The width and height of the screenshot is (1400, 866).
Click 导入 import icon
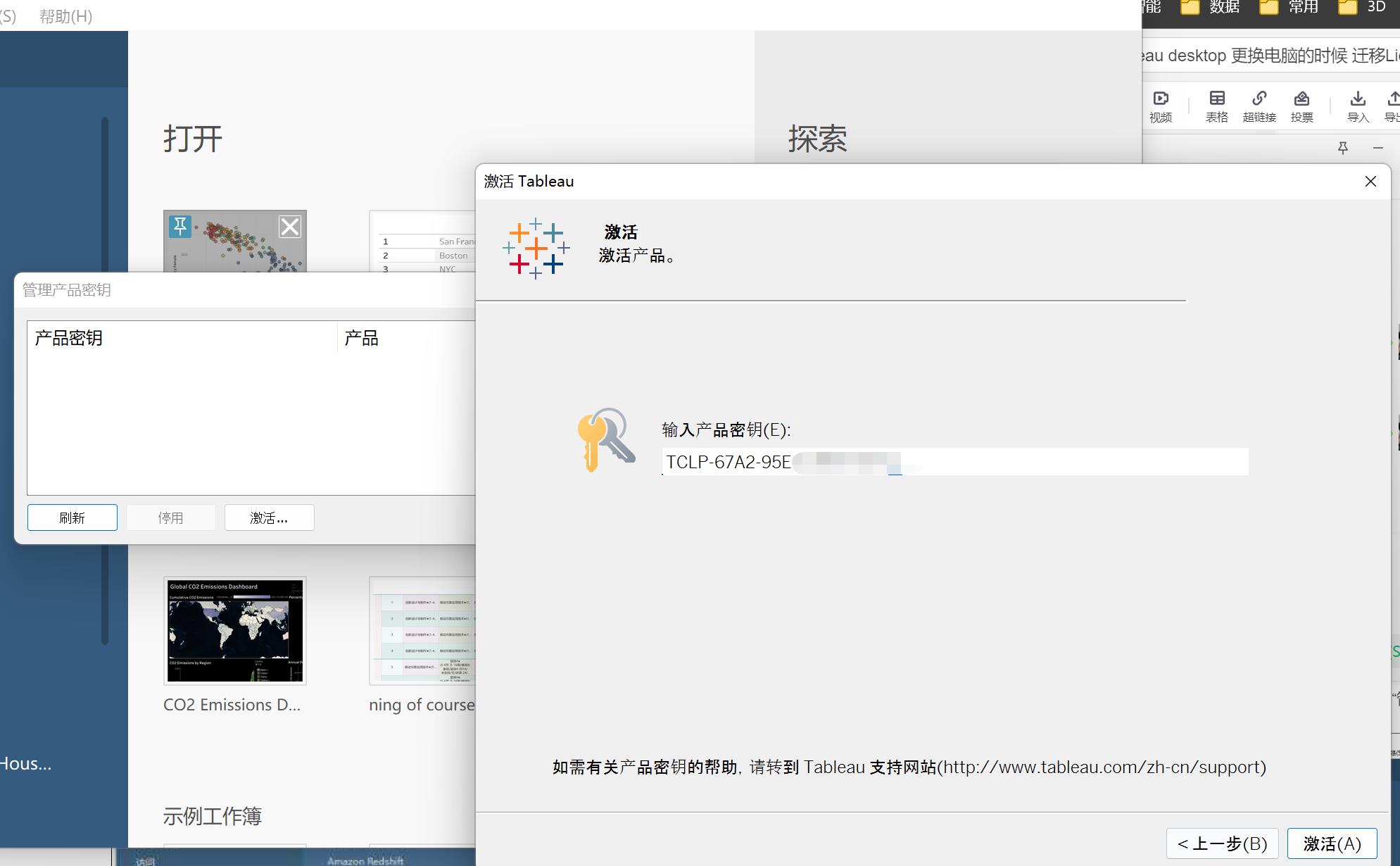click(1358, 106)
